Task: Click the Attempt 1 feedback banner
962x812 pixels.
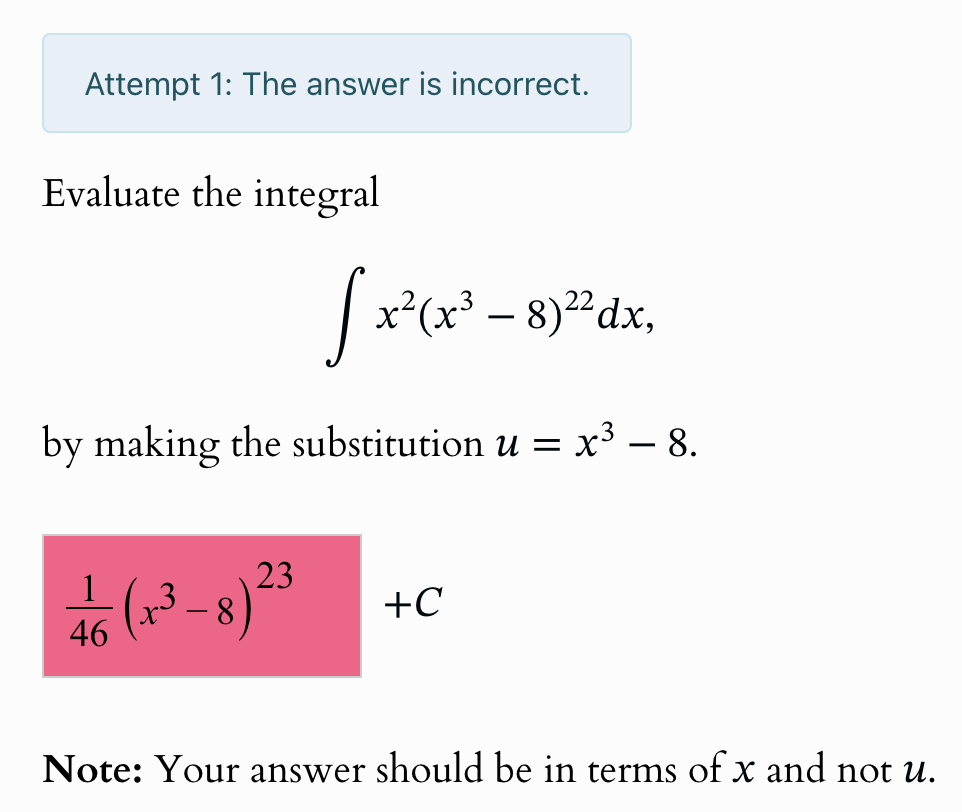Action: 337,83
